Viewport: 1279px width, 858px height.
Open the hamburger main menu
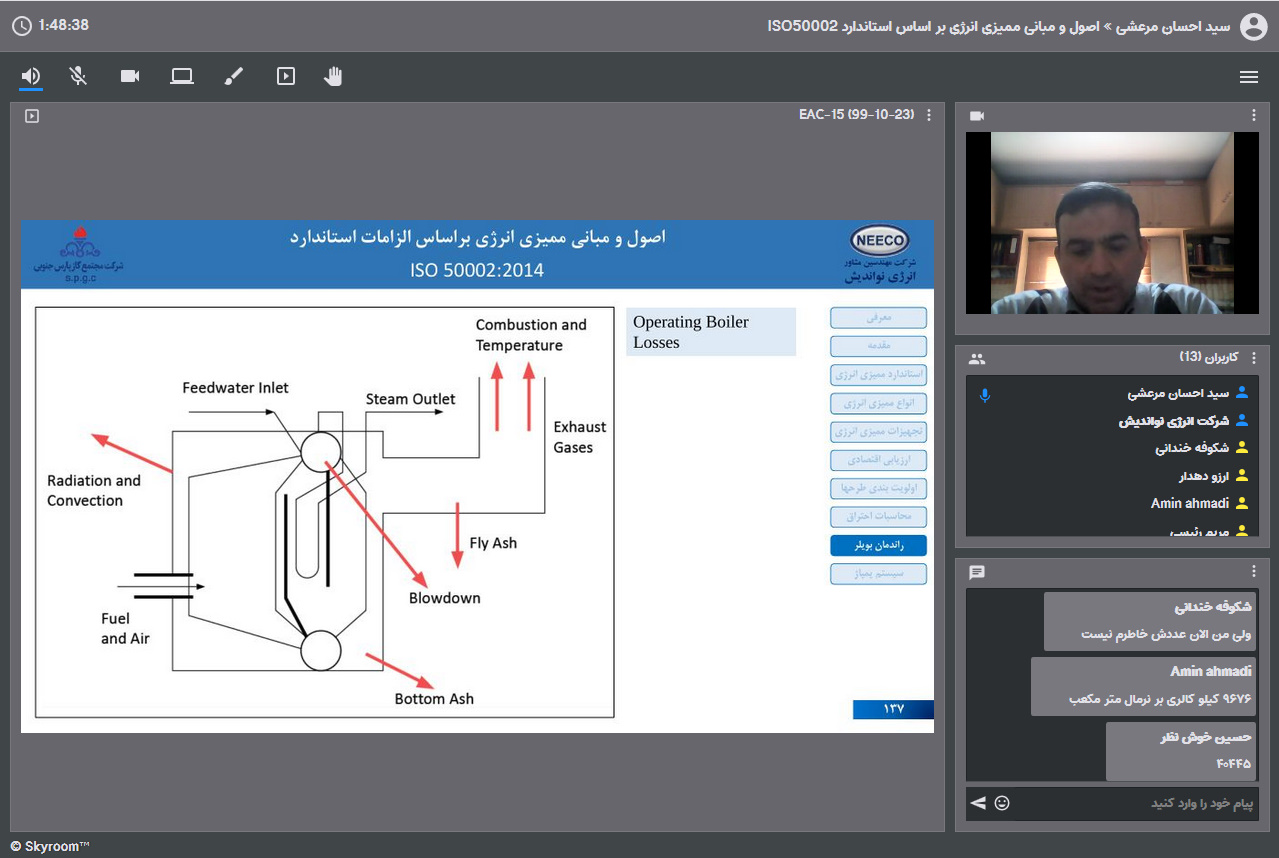click(1248, 77)
